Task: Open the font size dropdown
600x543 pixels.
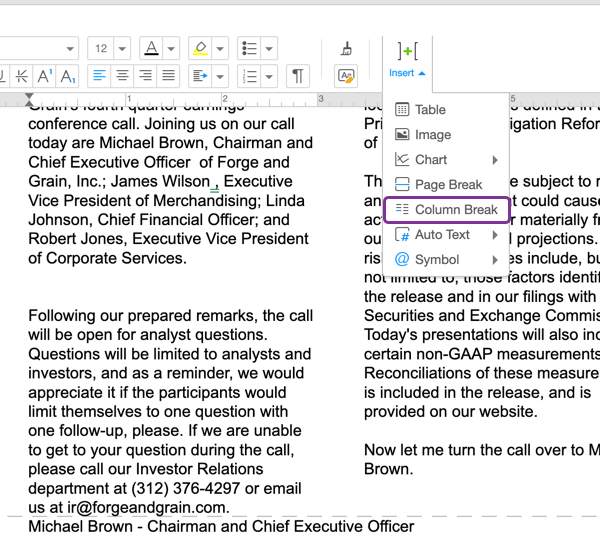Action: point(122,48)
